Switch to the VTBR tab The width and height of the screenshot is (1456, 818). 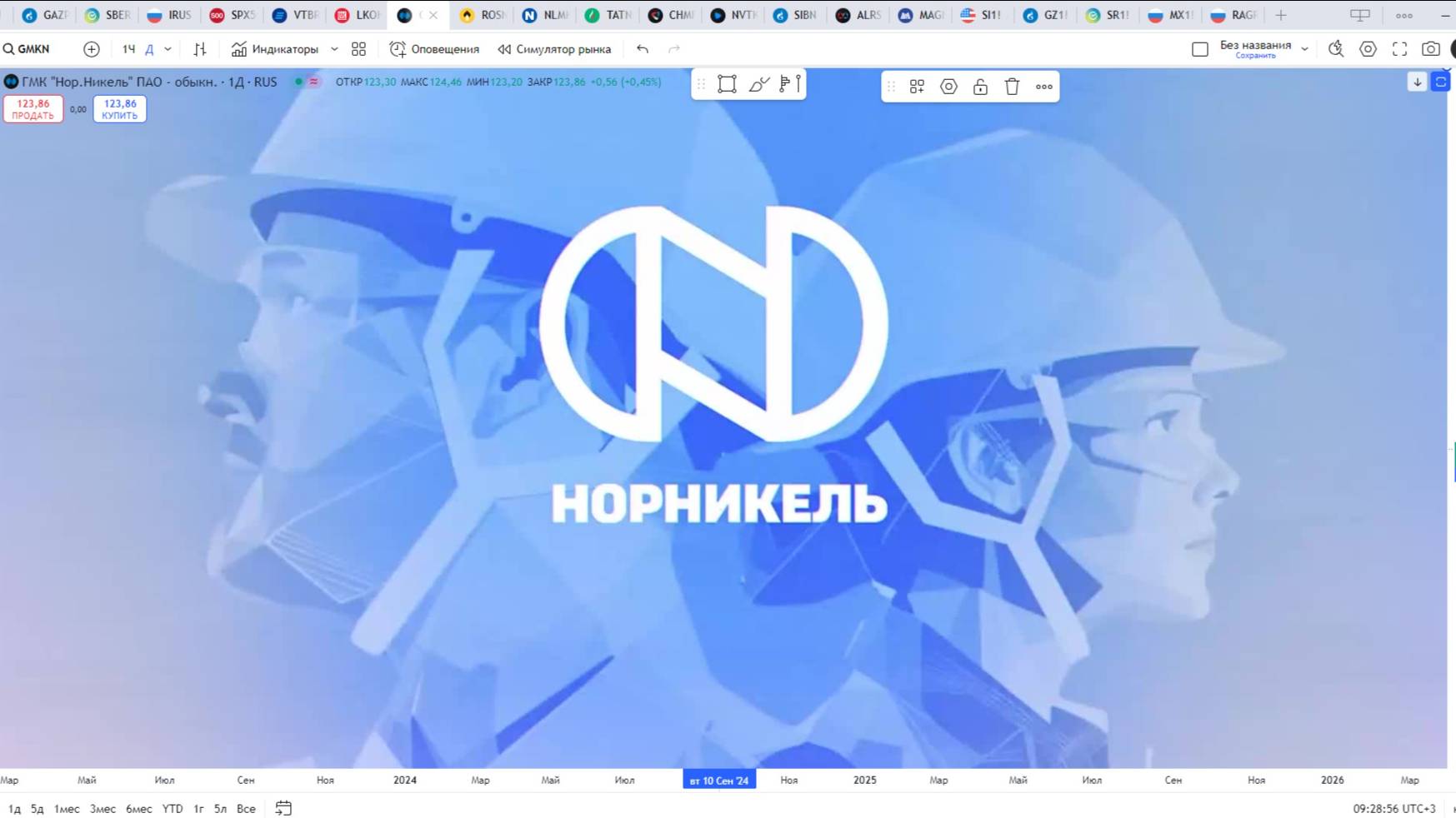click(295, 15)
